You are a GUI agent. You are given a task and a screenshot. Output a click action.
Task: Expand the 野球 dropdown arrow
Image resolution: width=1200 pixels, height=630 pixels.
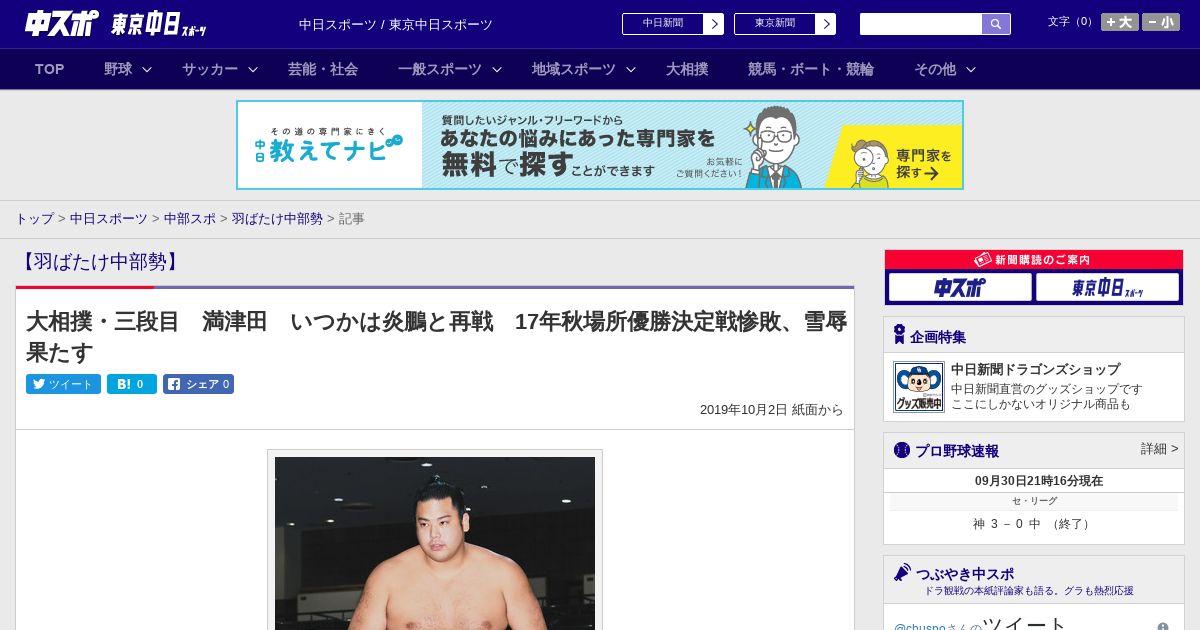(x=147, y=69)
